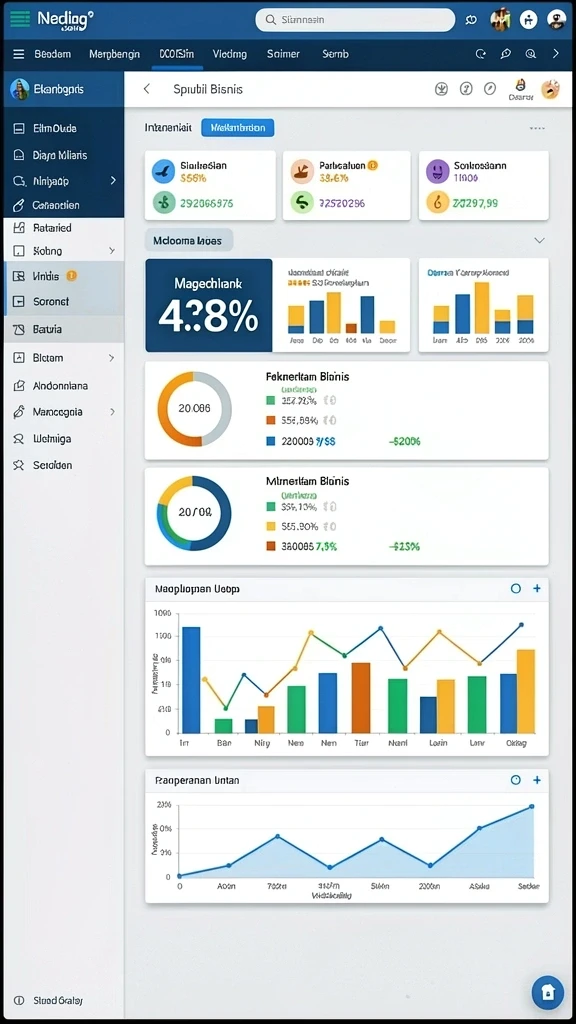Expand the Maracogia sidebar chevron

click(112, 412)
